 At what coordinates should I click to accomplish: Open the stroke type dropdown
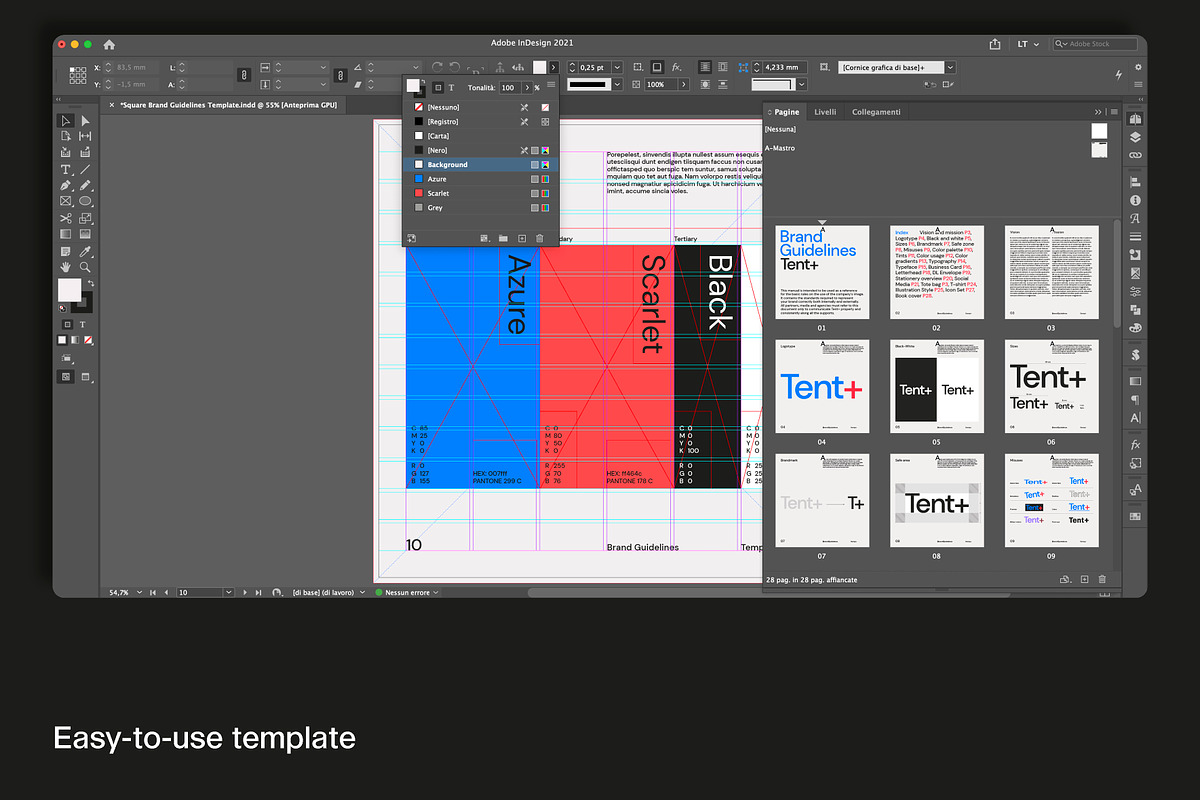(x=617, y=85)
